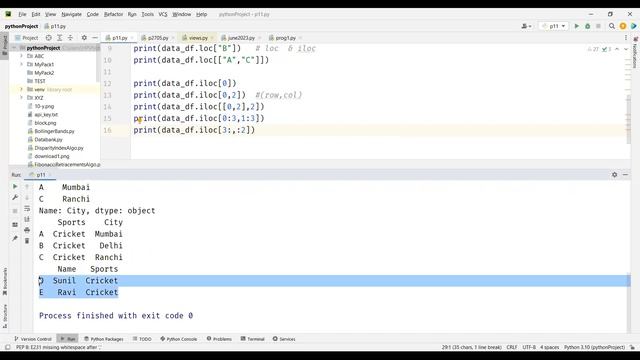The width and height of the screenshot is (640, 360).
Task: Open Problems tool window
Action: click(x=219, y=339)
